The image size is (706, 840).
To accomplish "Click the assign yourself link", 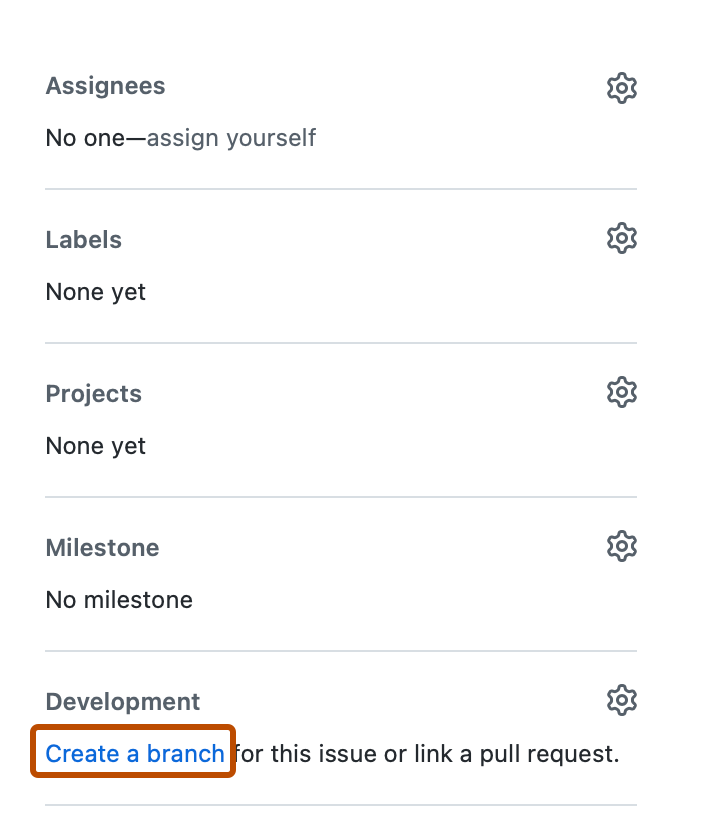I will [x=231, y=138].
